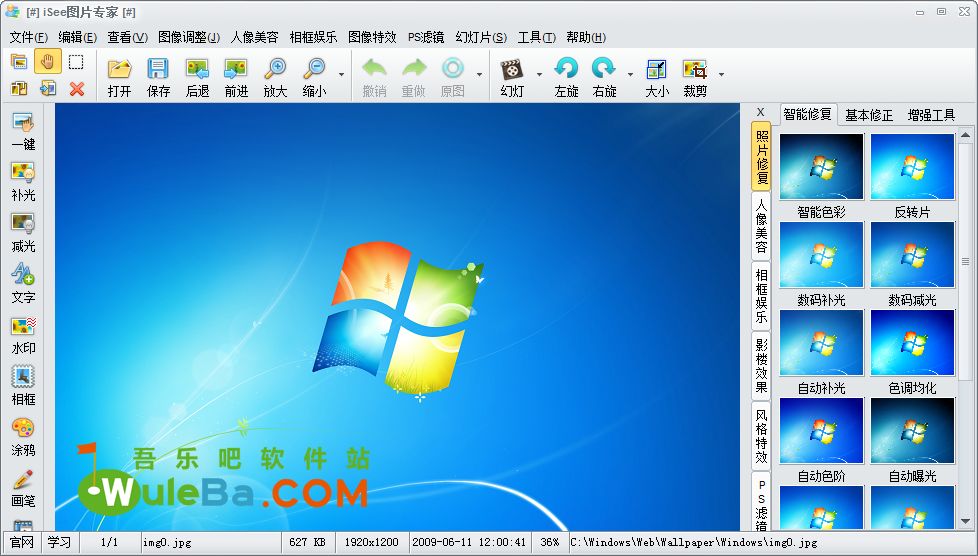Open the 工具(T) menu
Viewport: 978px width, 556px height.
point(536,37)
